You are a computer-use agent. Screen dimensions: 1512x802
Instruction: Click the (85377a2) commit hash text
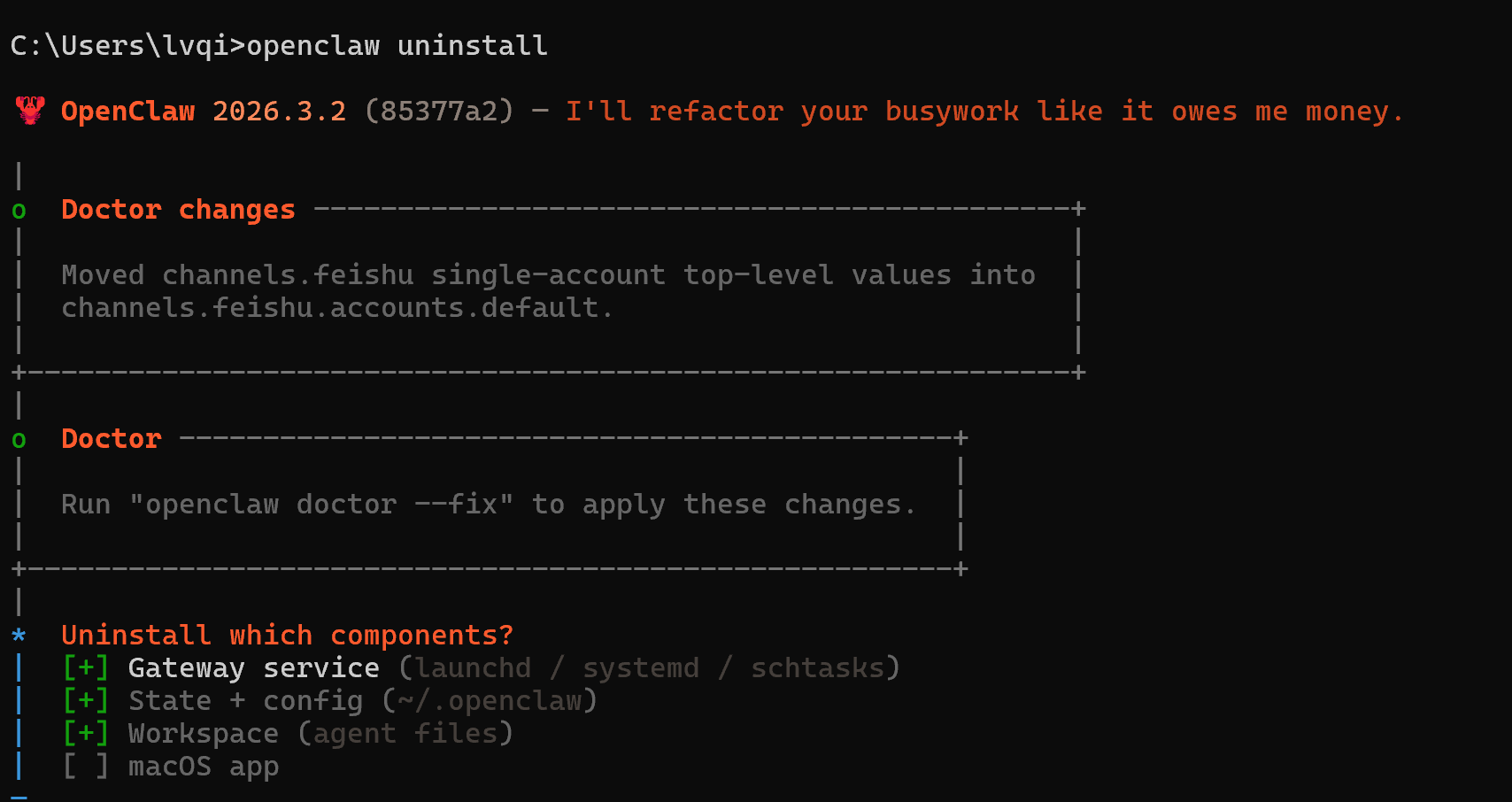tap(438, 112)
